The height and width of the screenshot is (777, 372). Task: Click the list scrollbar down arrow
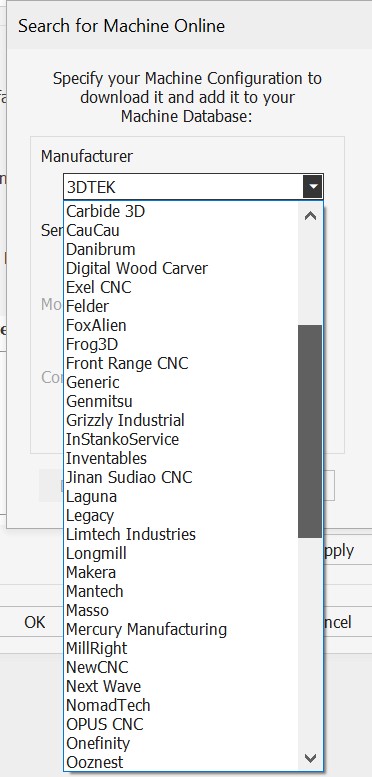pos(310,758)
